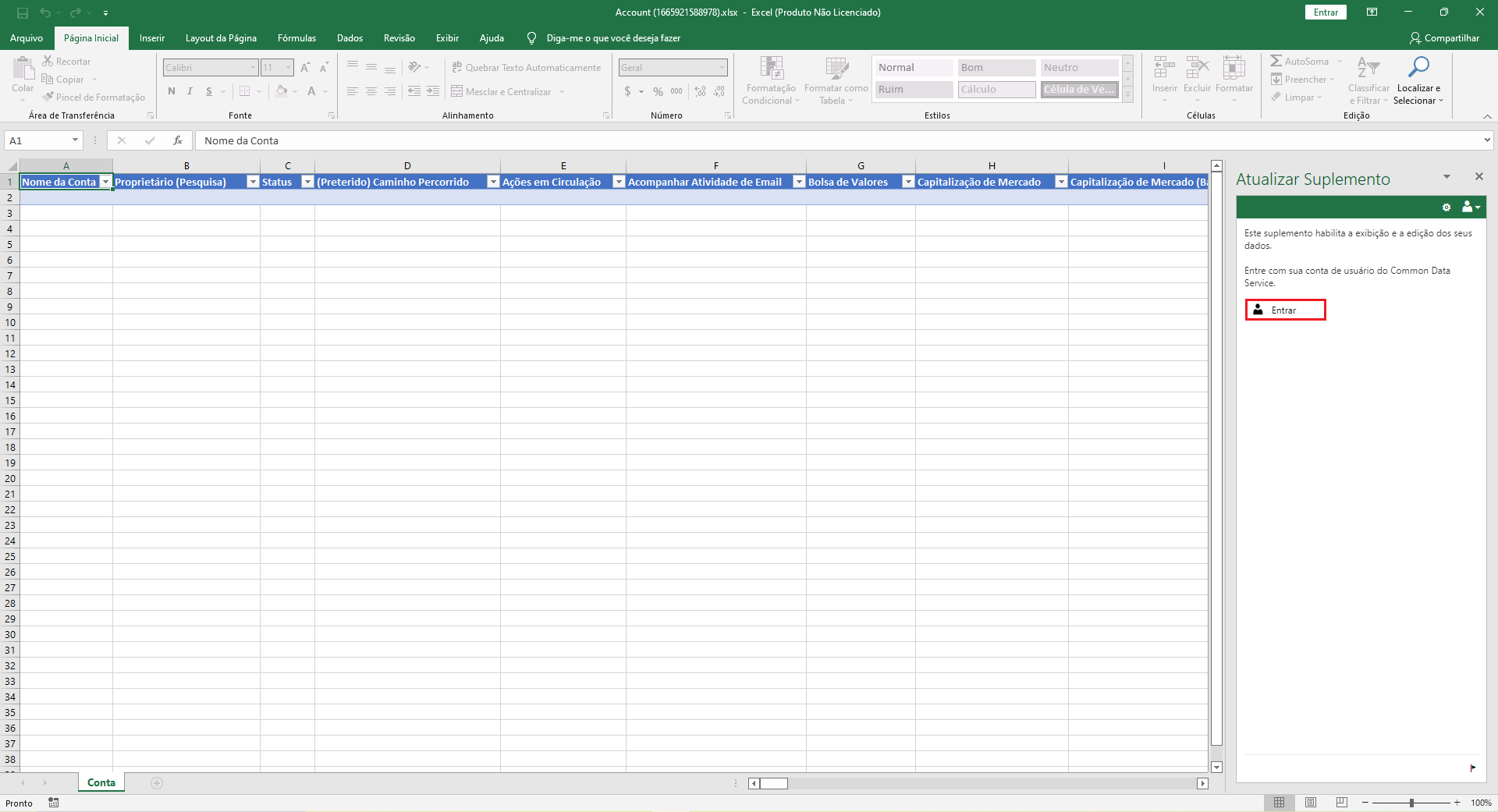This screenshot has height=812, width=1498.
Task: Open supplement settings gear icon
Action: [1446, 207]
